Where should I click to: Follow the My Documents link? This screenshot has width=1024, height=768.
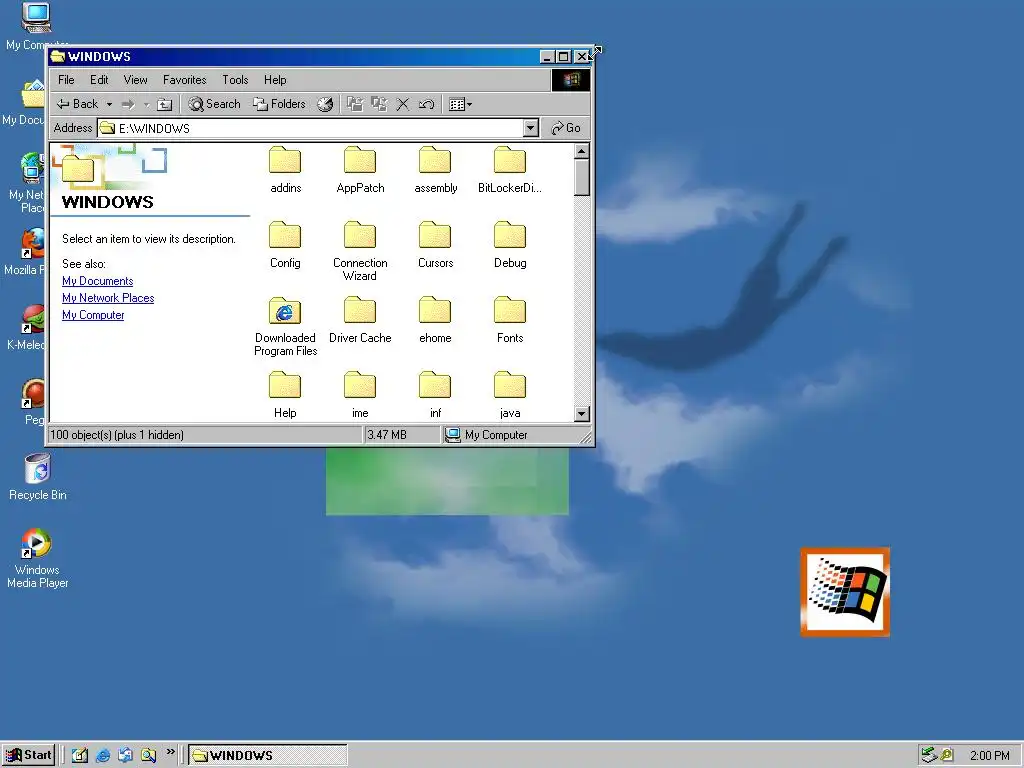(x=97, y=281)
